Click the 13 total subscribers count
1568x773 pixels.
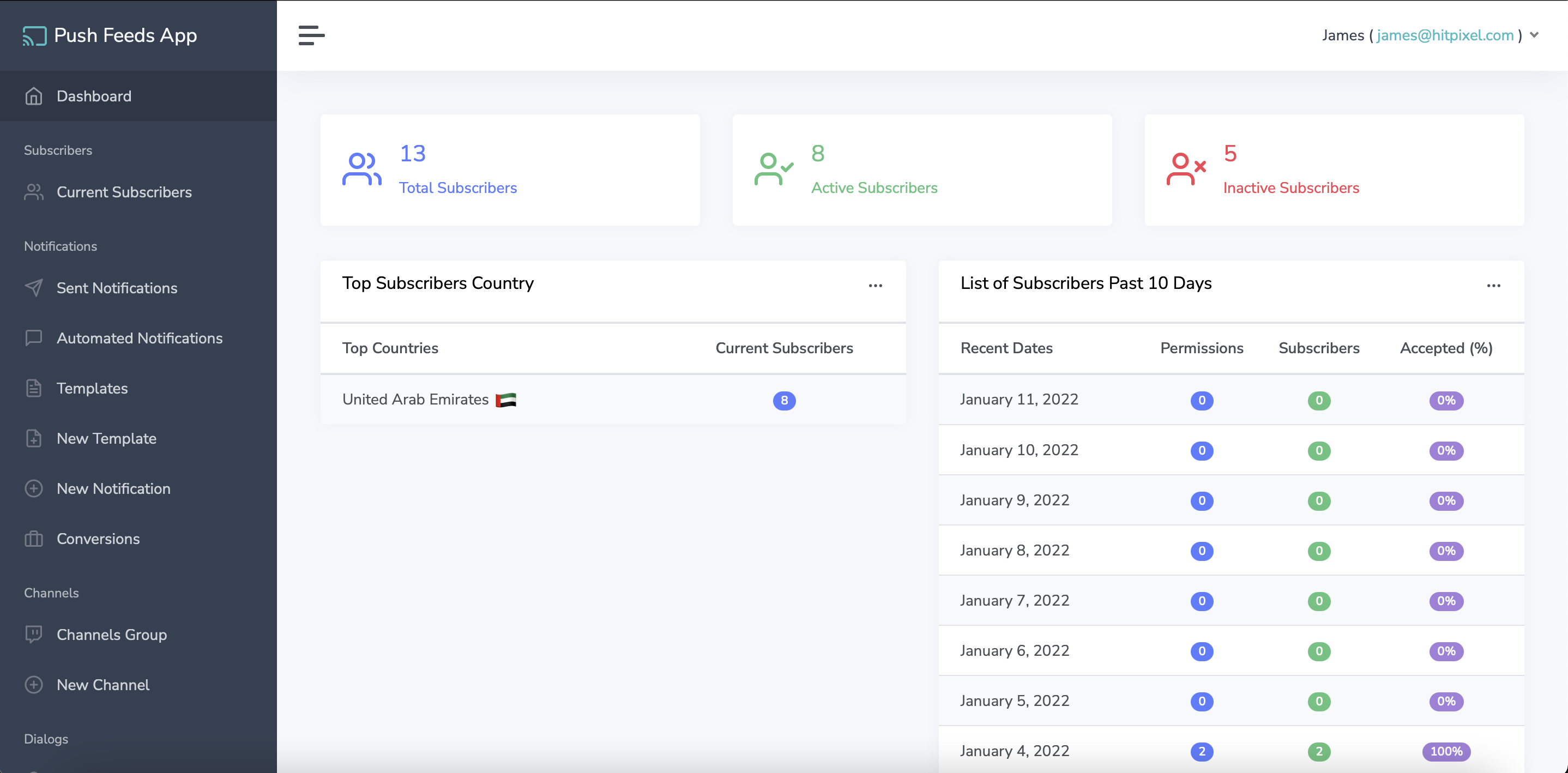412,153
